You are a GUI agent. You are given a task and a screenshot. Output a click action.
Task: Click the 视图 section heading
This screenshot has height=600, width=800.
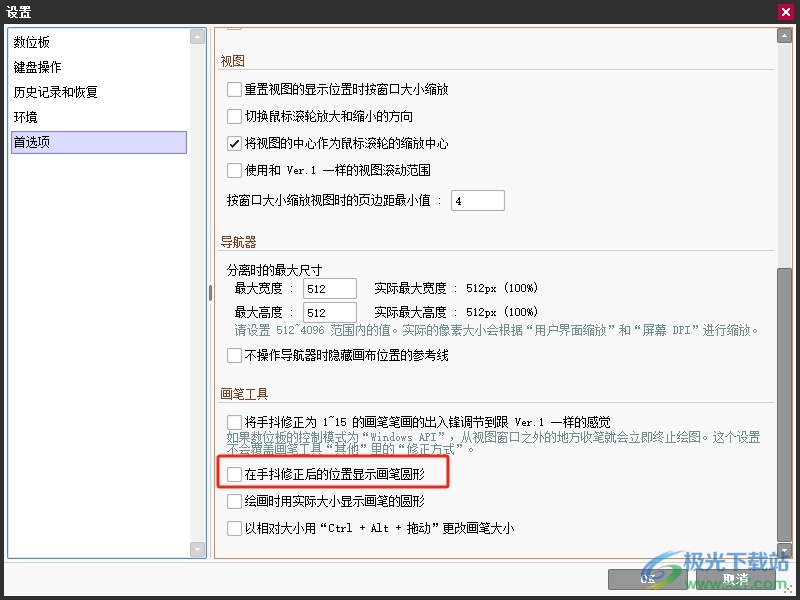(233, 61)
